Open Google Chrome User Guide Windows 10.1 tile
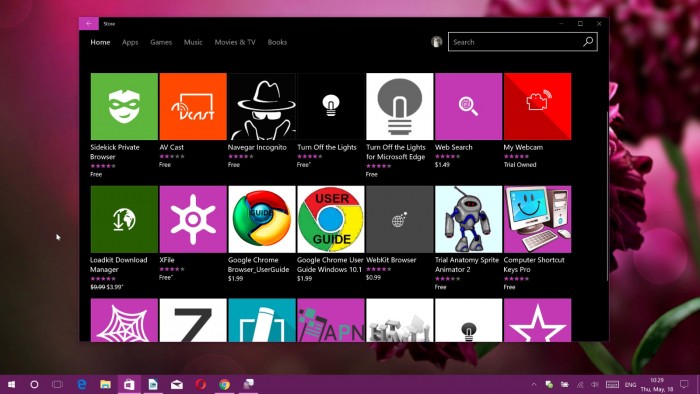Screen dimensions: 700x394 tap(330, 219)
